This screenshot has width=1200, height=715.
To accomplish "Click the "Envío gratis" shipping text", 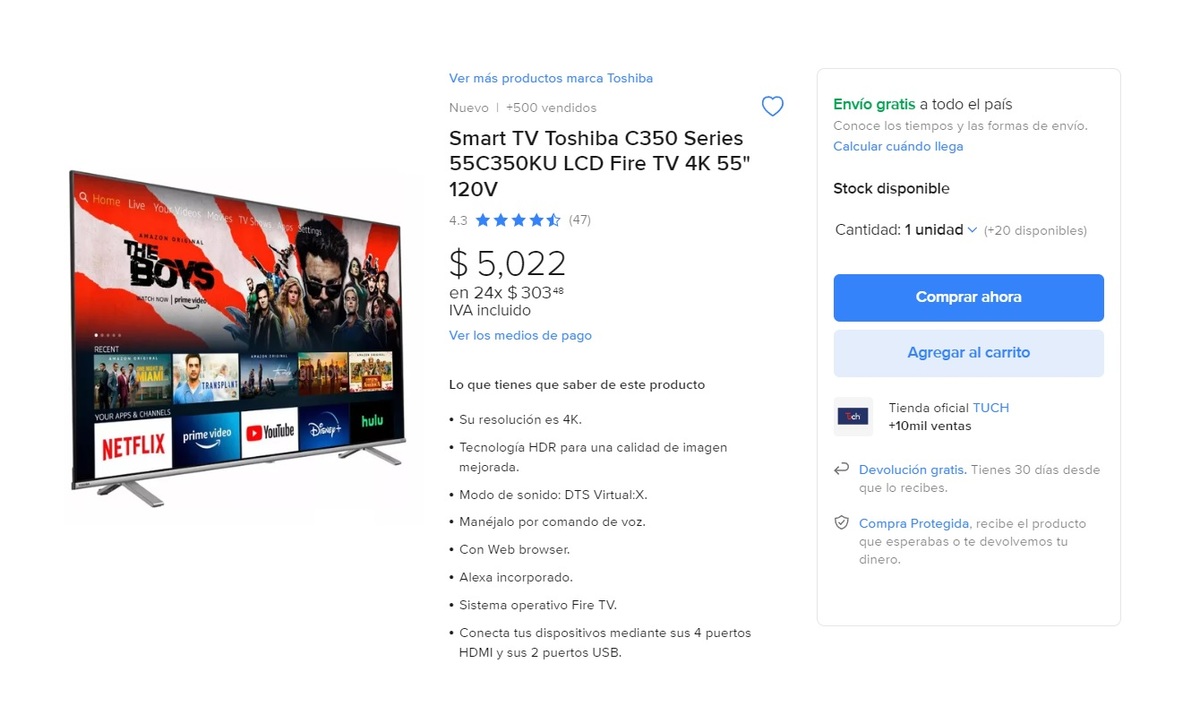I will pyautogui.click(x=874, y=104).
